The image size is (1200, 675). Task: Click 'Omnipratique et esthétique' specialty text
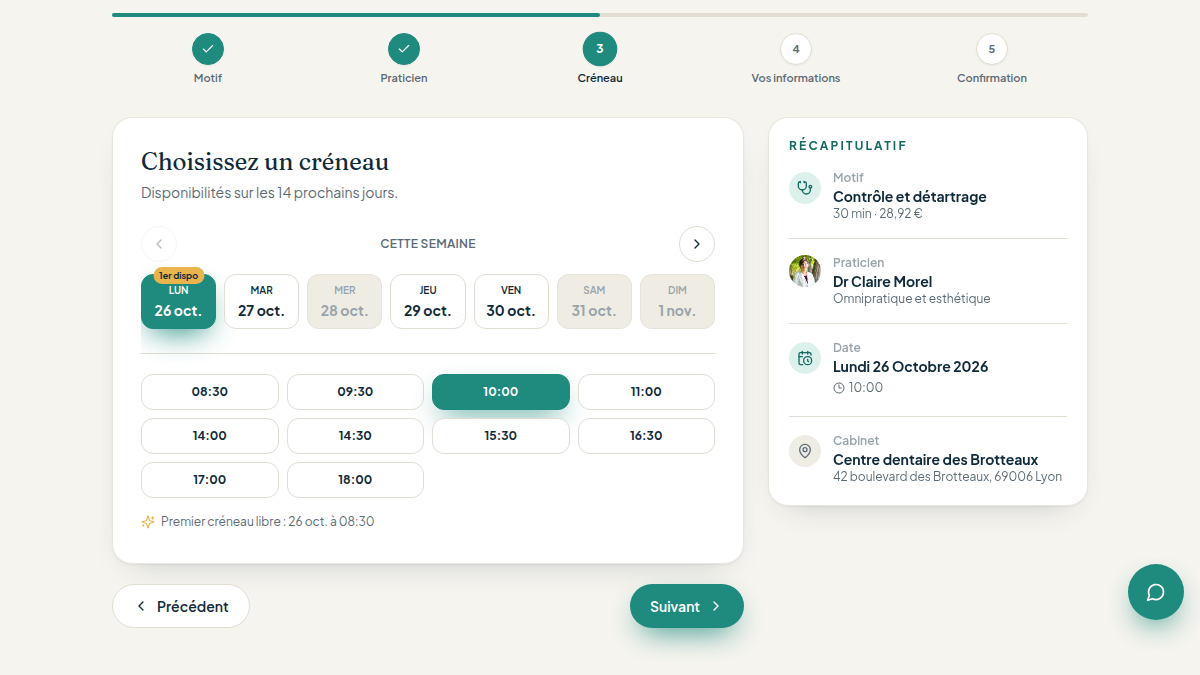tap(911, 298)
